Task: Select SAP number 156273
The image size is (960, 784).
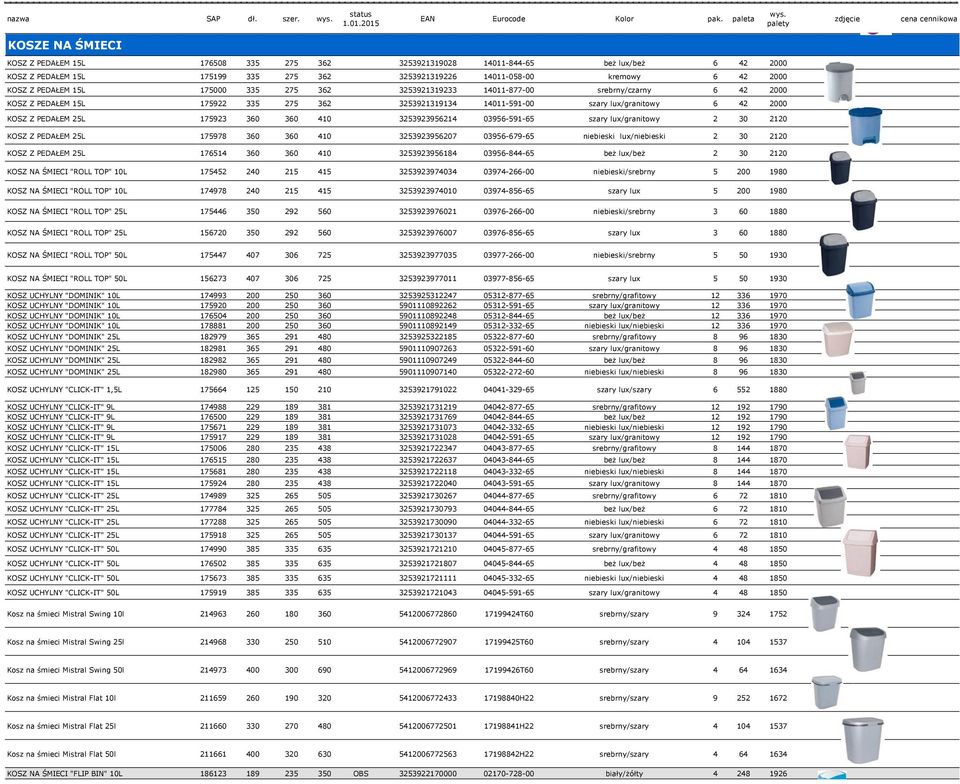Action: click(x=213, y=278)
